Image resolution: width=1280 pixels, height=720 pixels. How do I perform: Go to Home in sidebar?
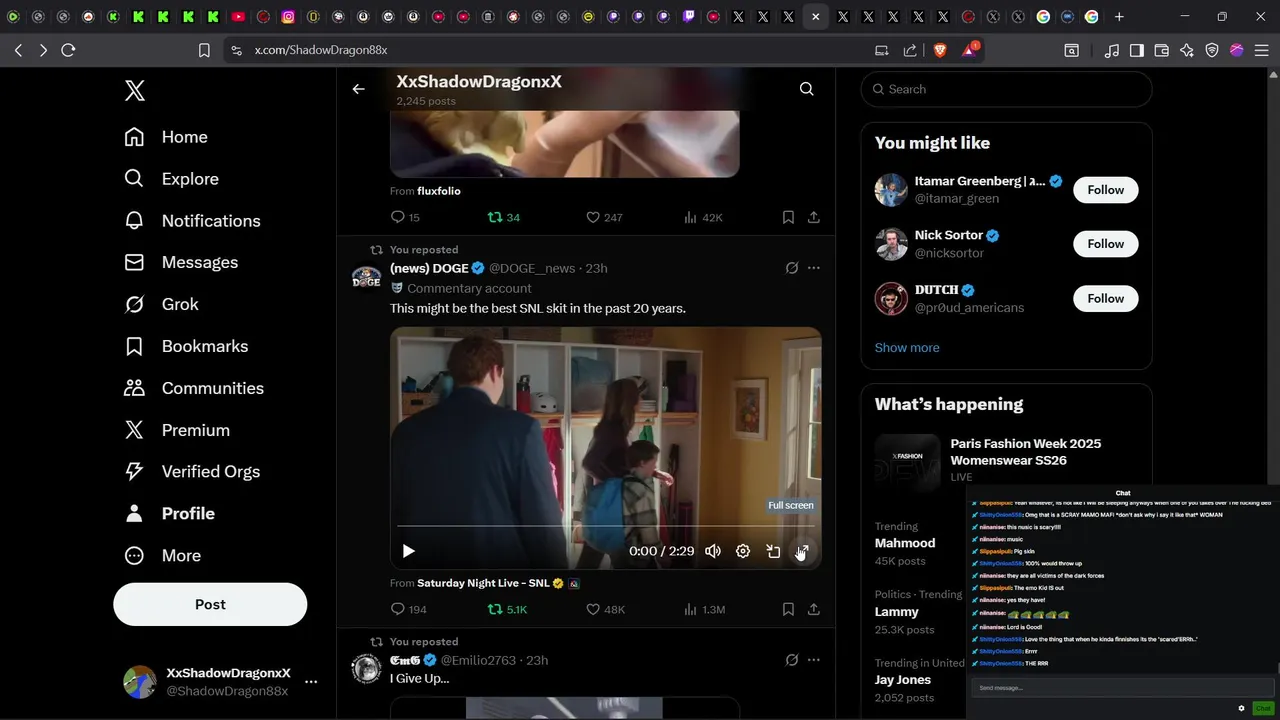pos(166,137)
